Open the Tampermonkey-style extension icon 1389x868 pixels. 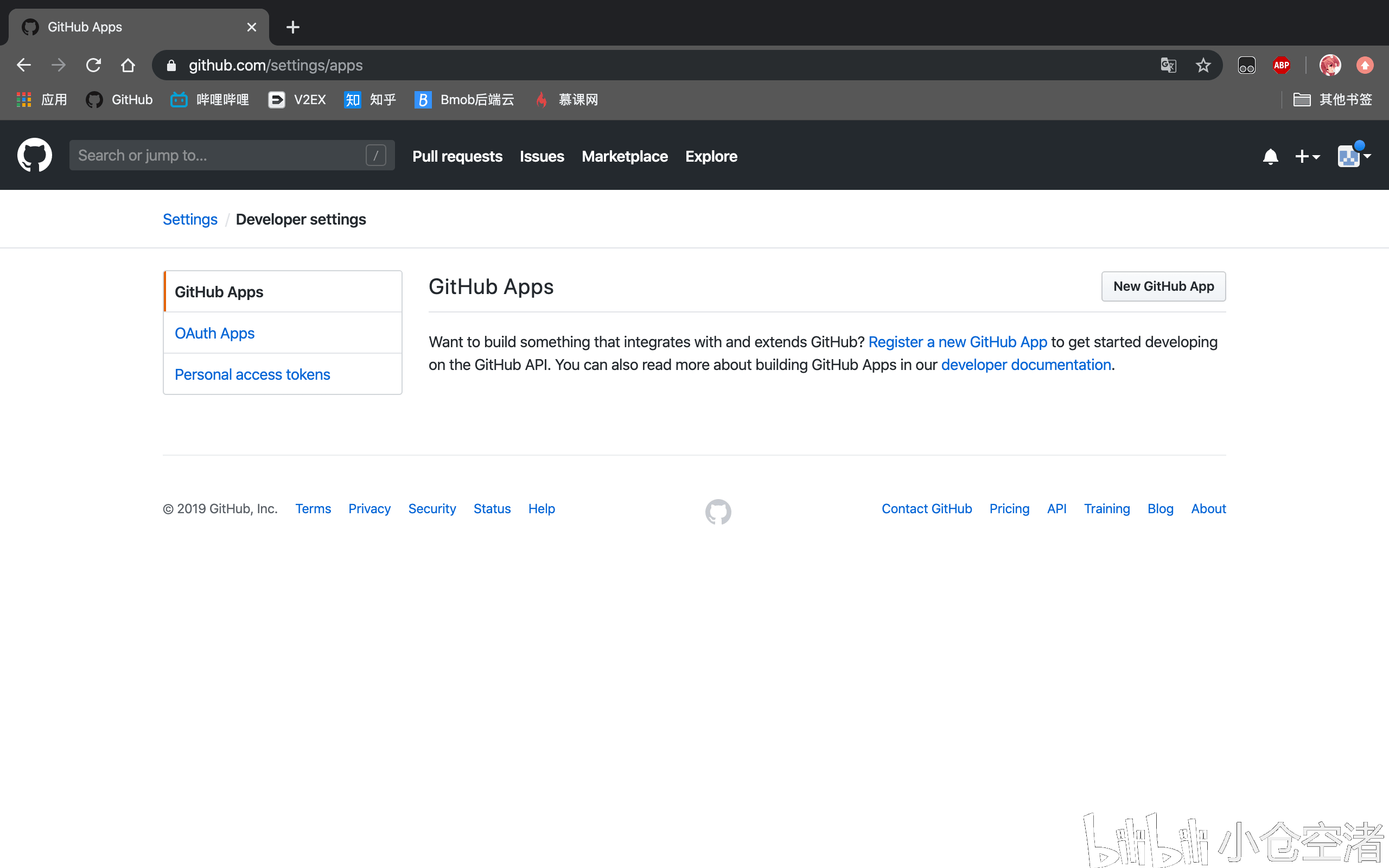pyautogui.click(x=1246, y=65)
